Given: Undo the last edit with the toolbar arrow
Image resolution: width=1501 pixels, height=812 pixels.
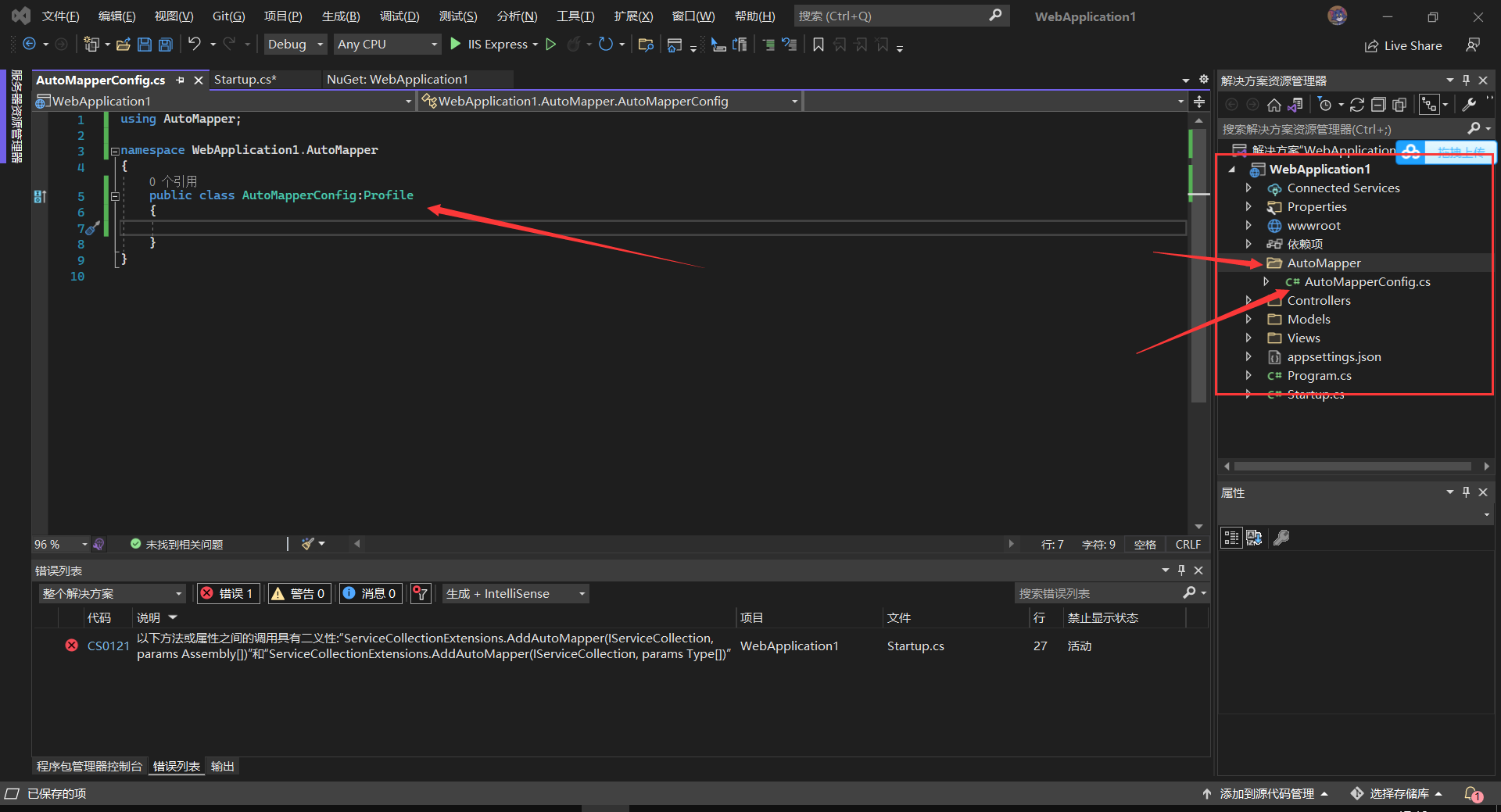Looking at the screenshot, I should pyautogui.click(x=195, y=45).
